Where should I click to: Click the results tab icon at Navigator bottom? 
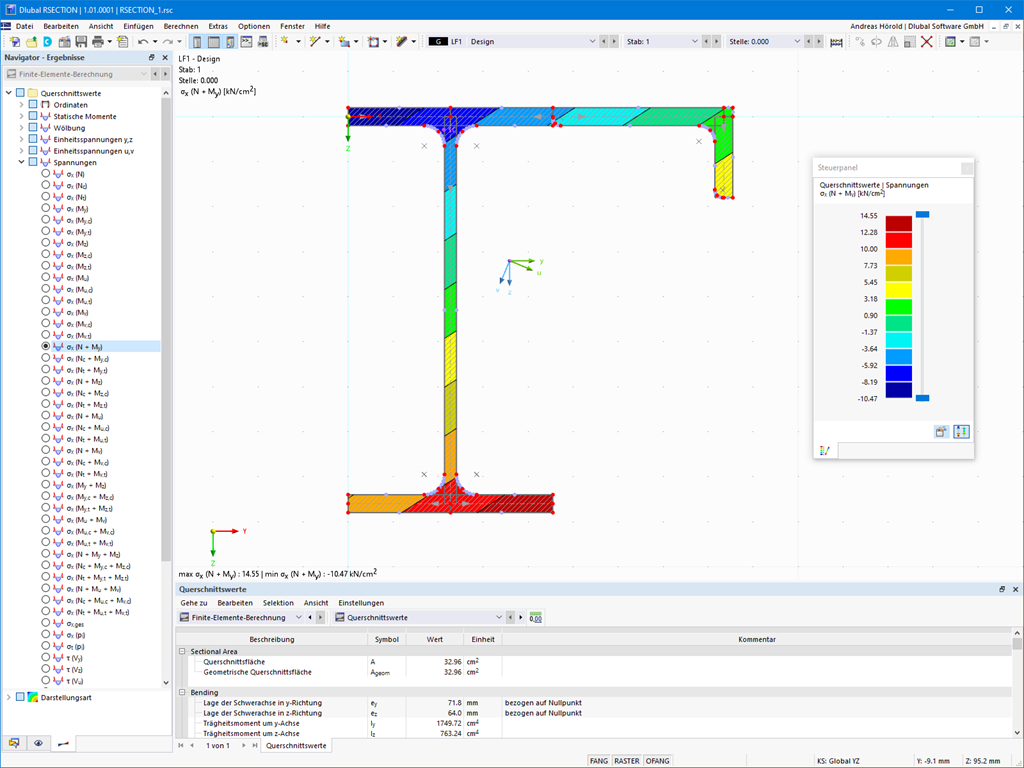[63, 743]
